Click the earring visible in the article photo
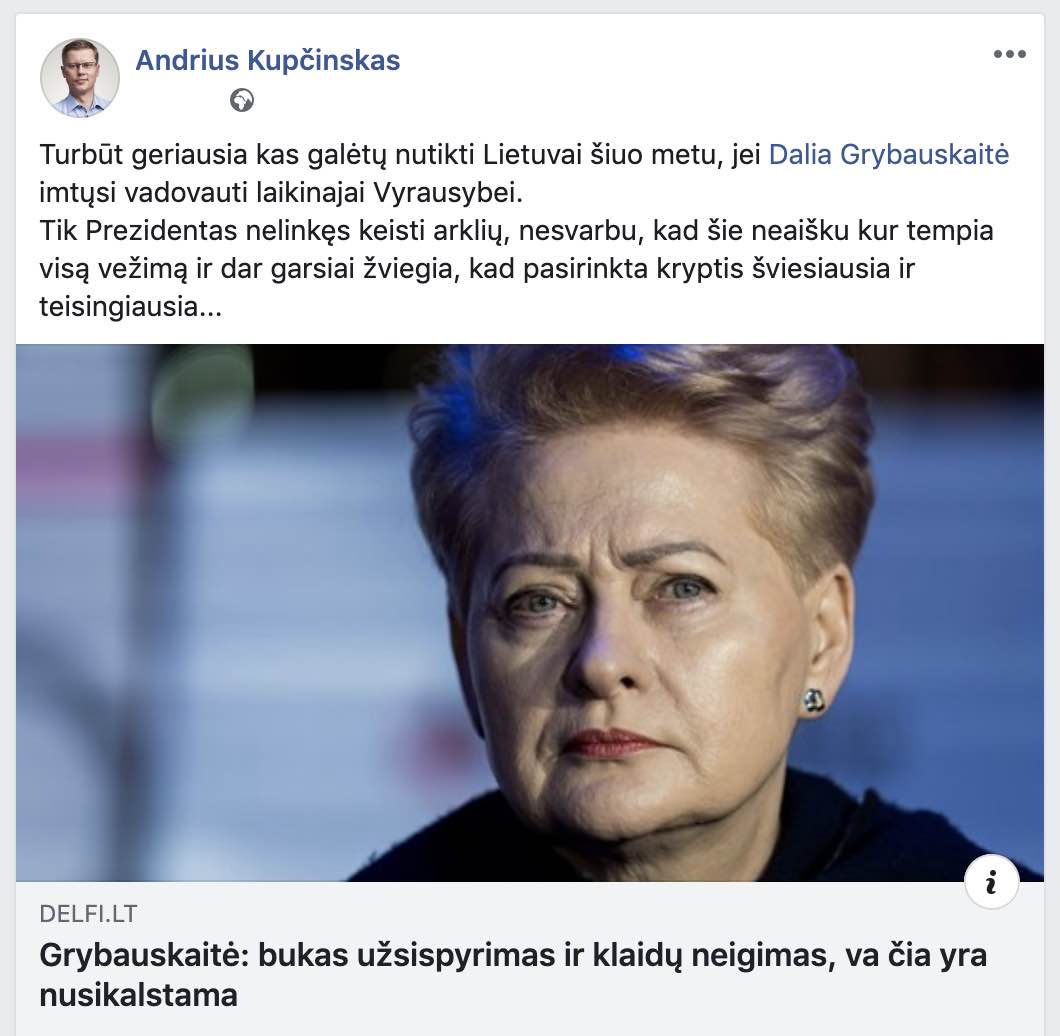The image size is (1060, 1036). [x=813, y=700]
